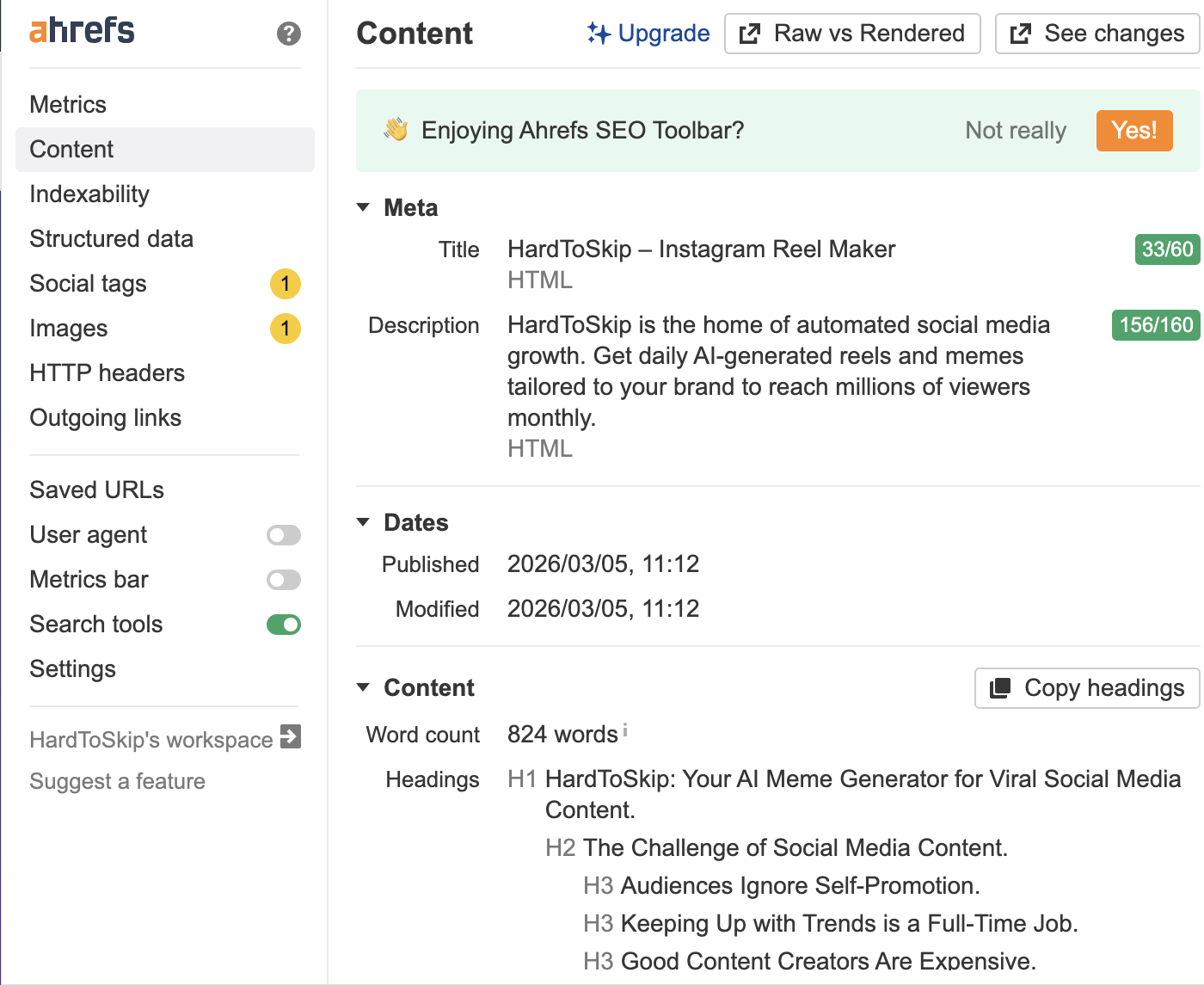
Task: Click the Ahrefs logo
Action: 82,31
